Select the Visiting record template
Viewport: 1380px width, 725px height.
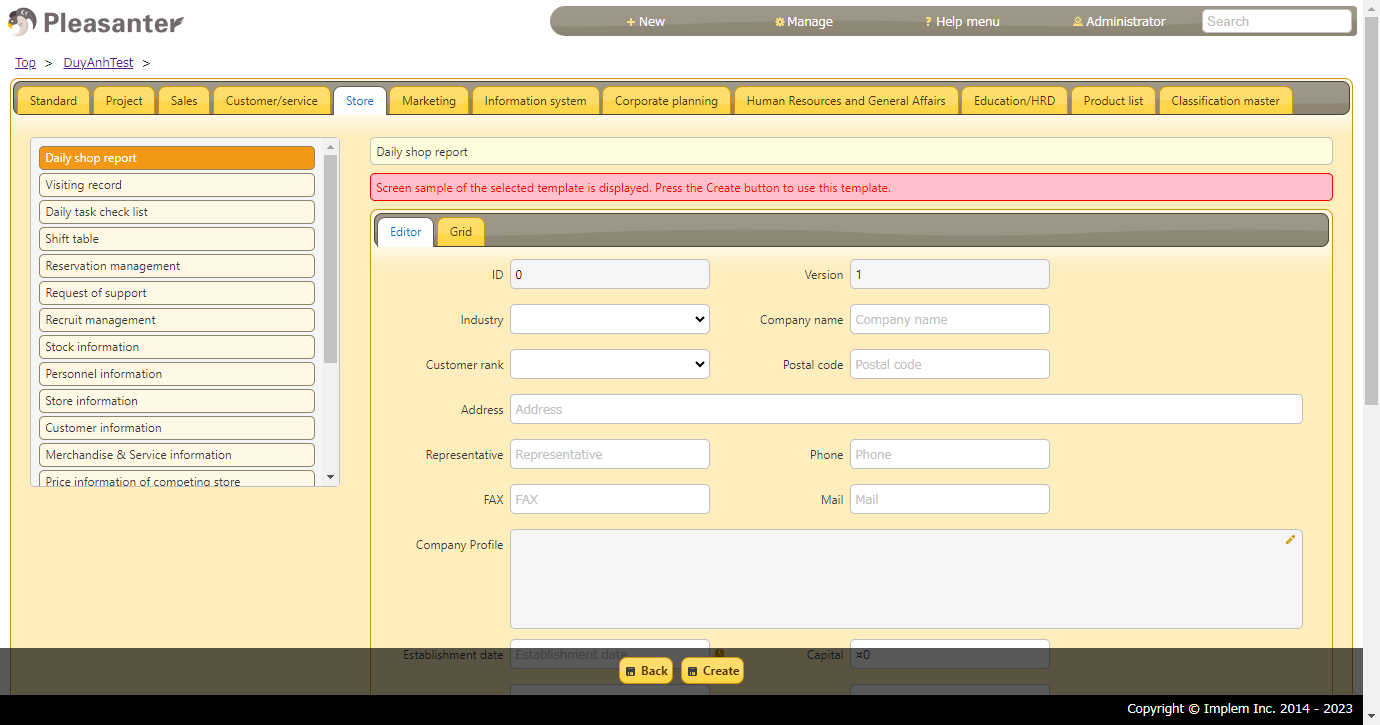[177, 185]
